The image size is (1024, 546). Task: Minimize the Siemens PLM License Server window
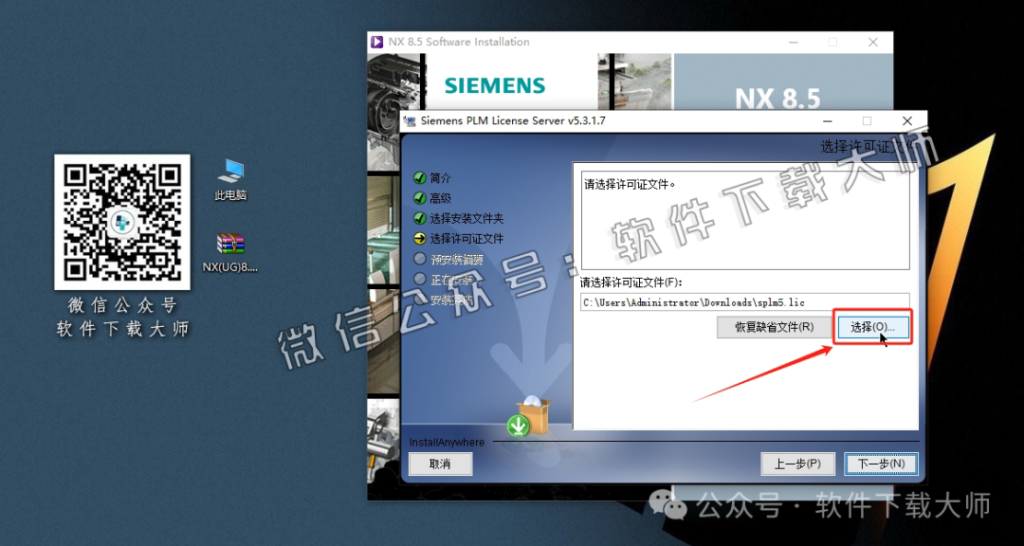[828, 121]
